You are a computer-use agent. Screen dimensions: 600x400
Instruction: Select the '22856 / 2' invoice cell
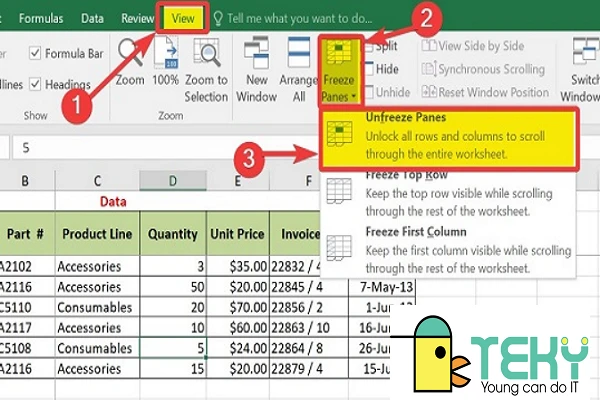click(x=309, y=307)
